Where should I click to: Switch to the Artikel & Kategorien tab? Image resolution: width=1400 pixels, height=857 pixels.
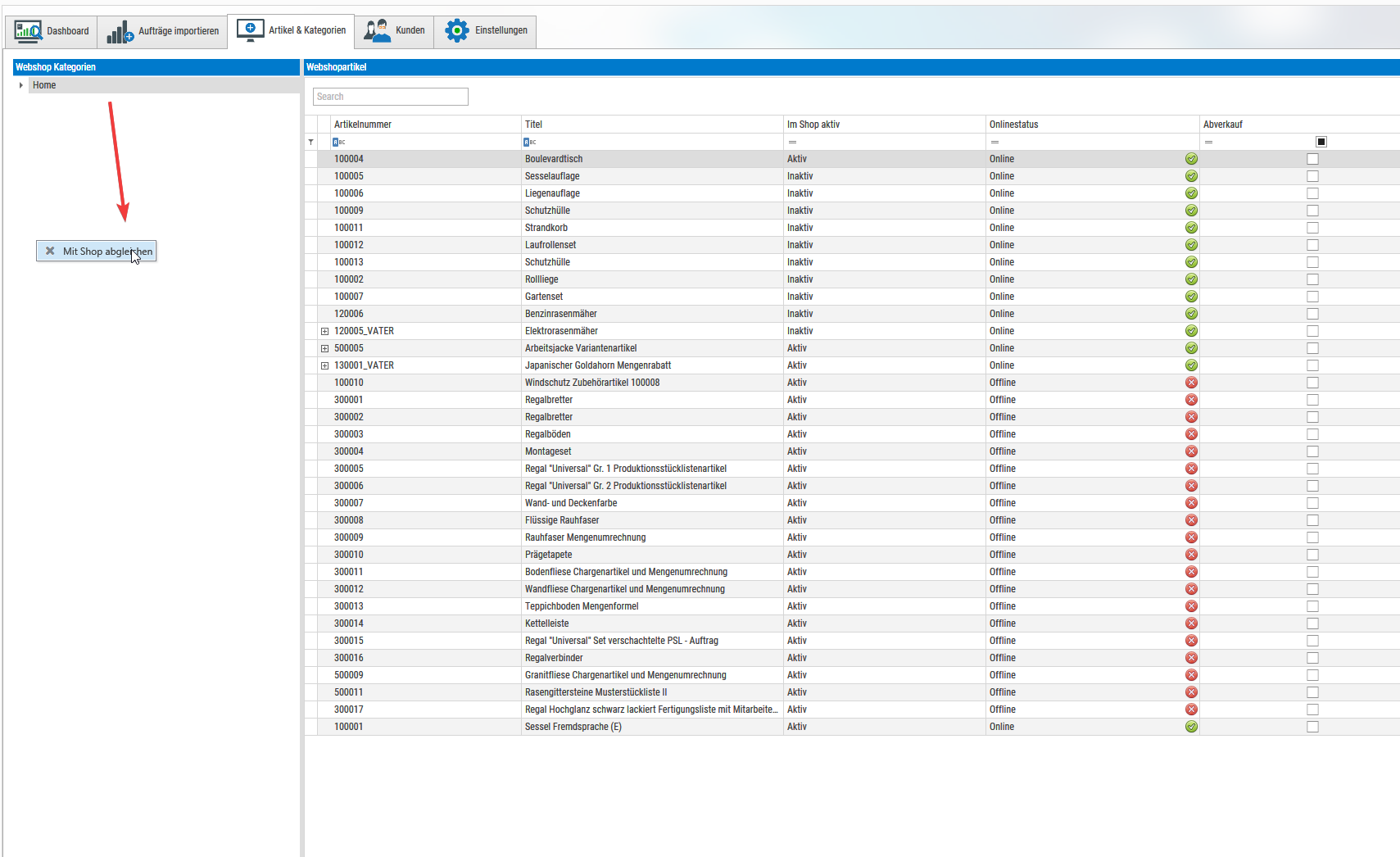tap(291, 31)
